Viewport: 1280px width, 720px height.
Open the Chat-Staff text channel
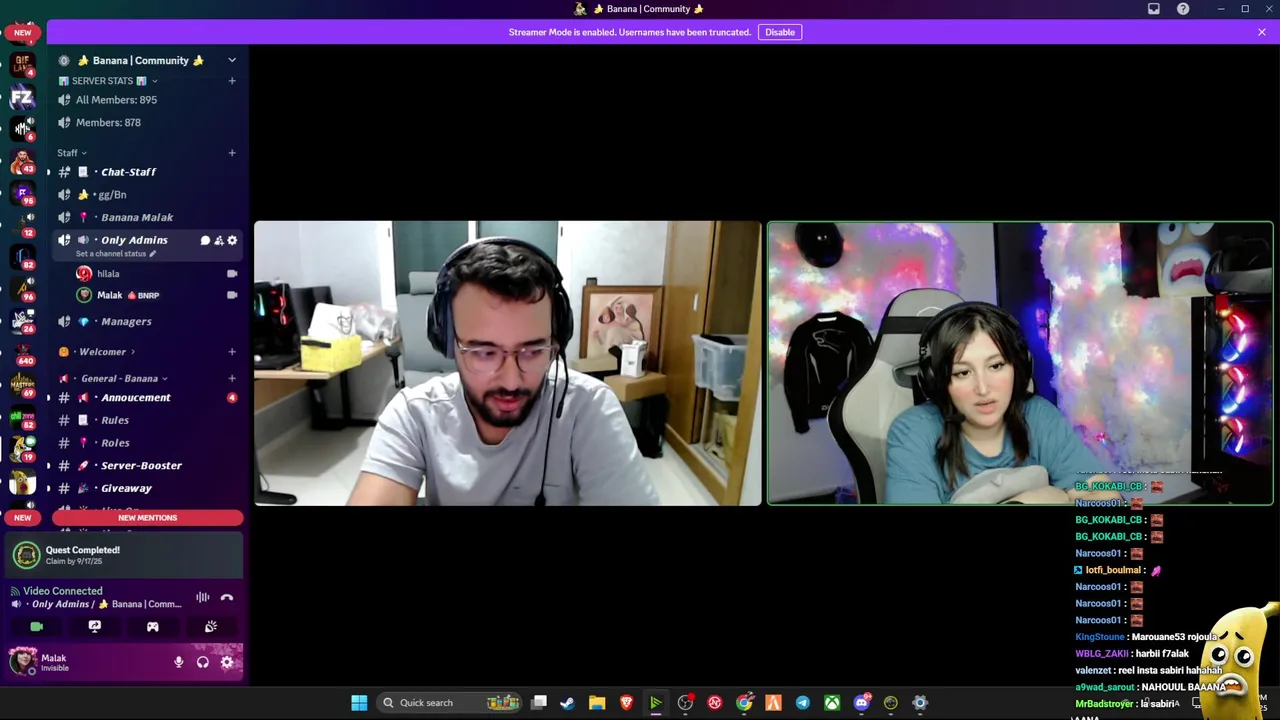point(148,172)
